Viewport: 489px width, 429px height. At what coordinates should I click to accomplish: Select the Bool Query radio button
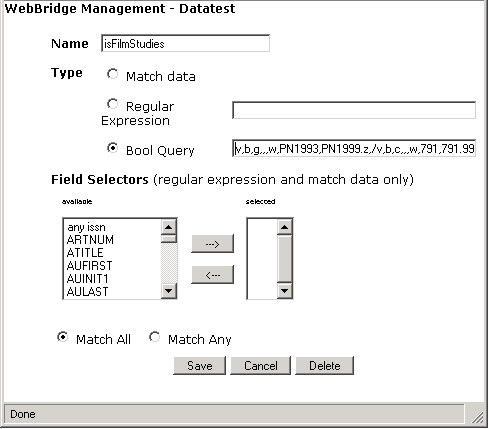click(x=113, y=148)
